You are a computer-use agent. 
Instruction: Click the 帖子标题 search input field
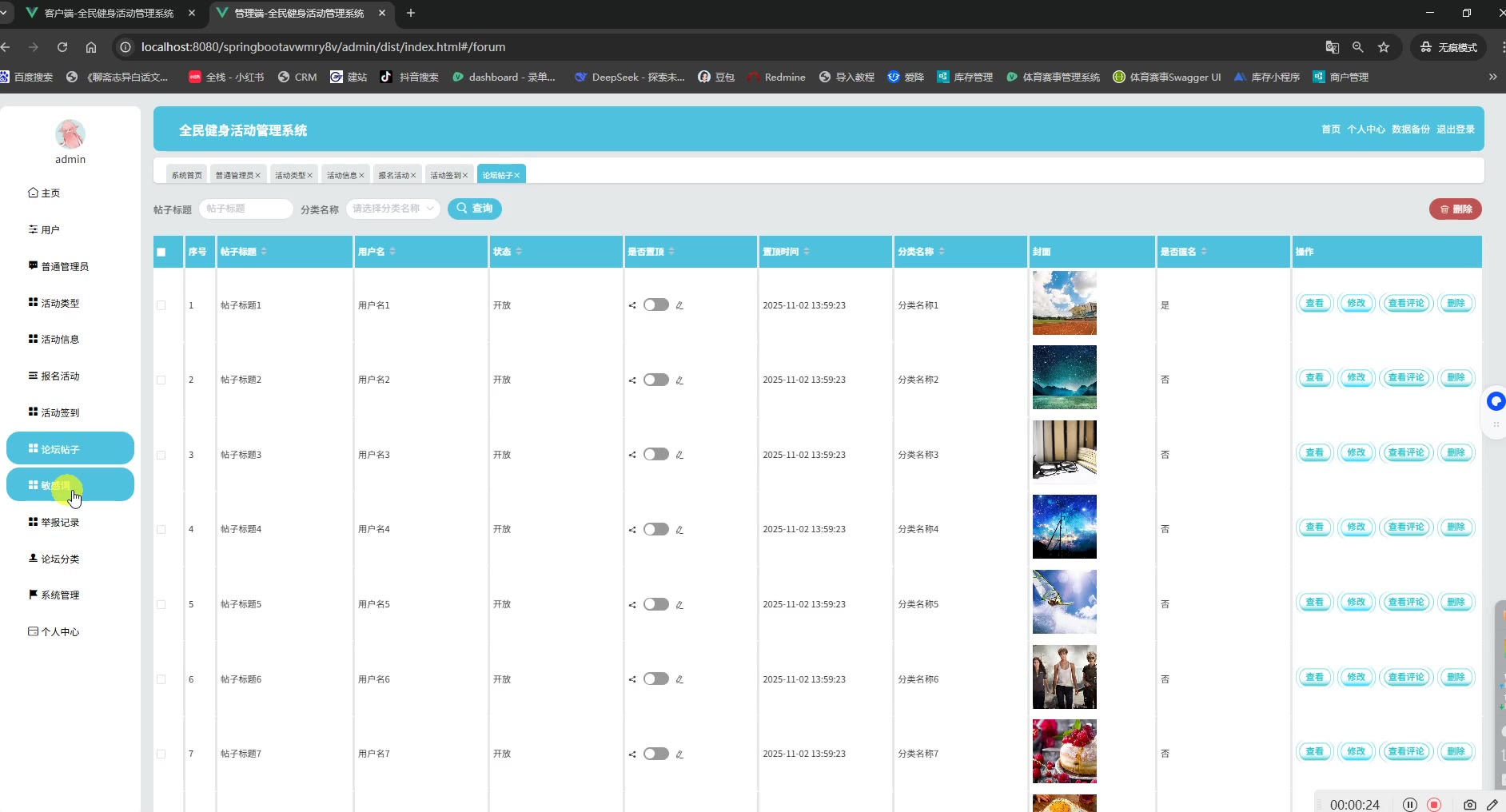pyautogui.click(x=246, y=209)
